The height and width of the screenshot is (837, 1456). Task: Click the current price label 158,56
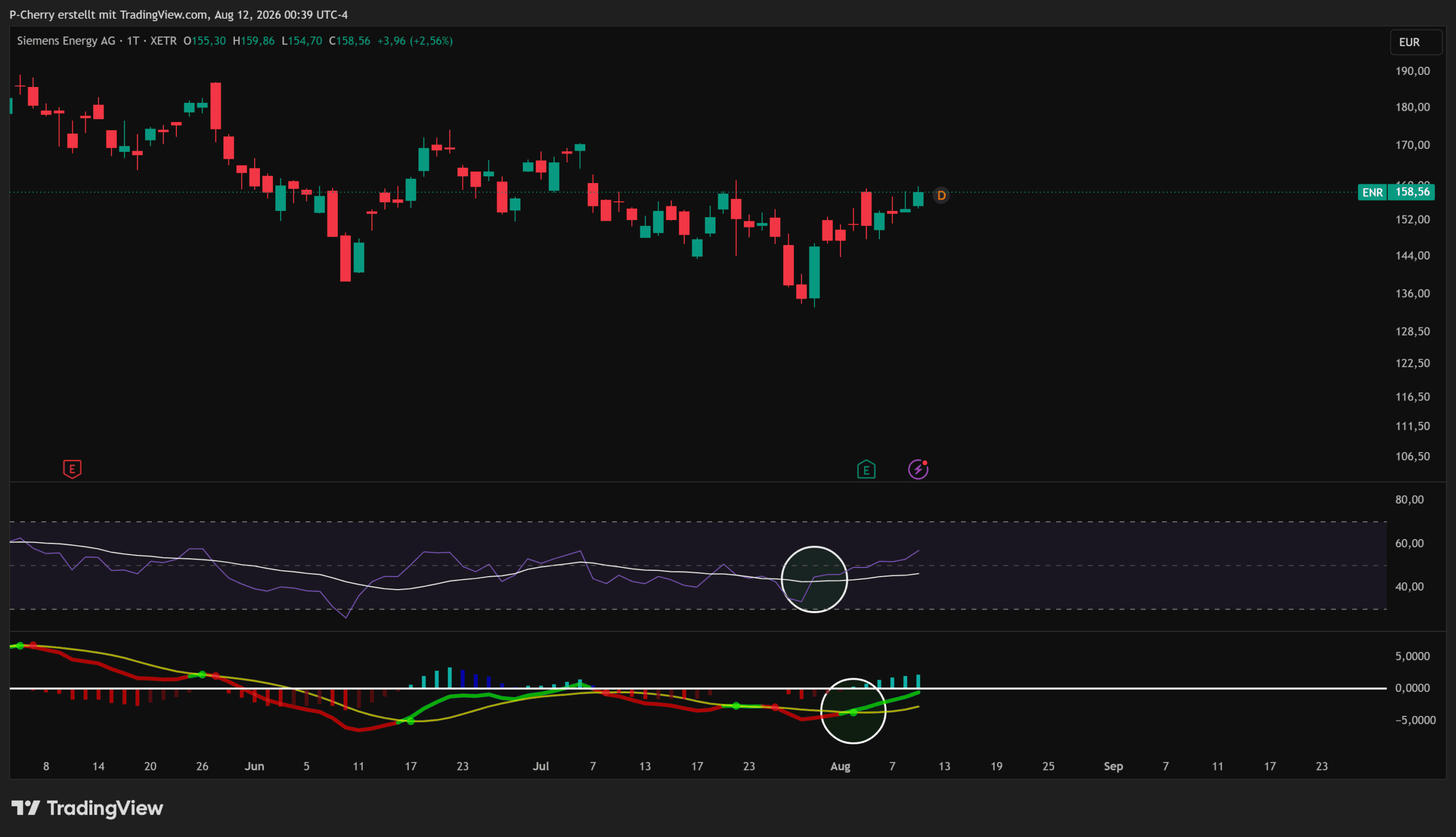pos(1412,192)
